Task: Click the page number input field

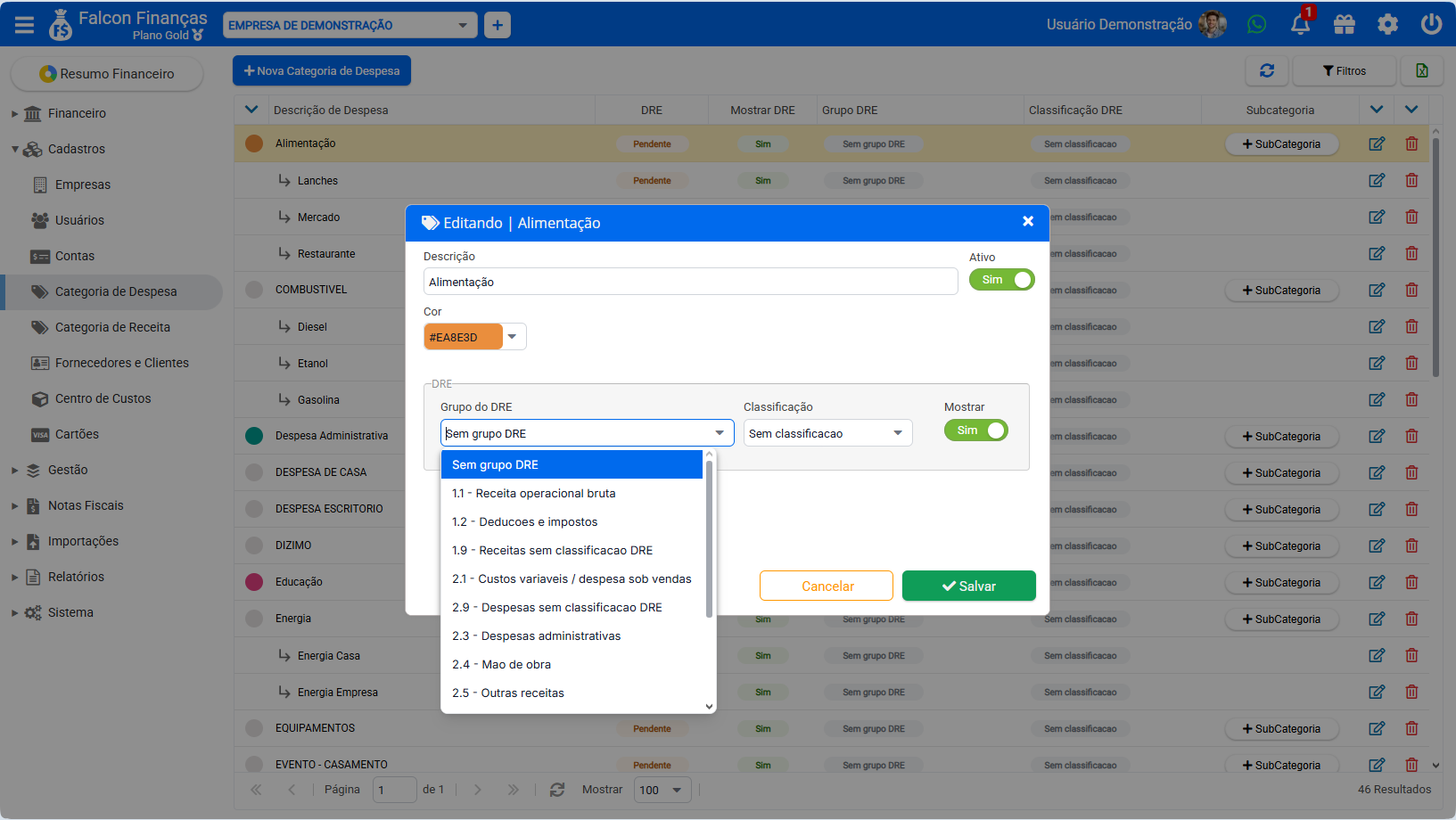Action: [x=395, y=790]
